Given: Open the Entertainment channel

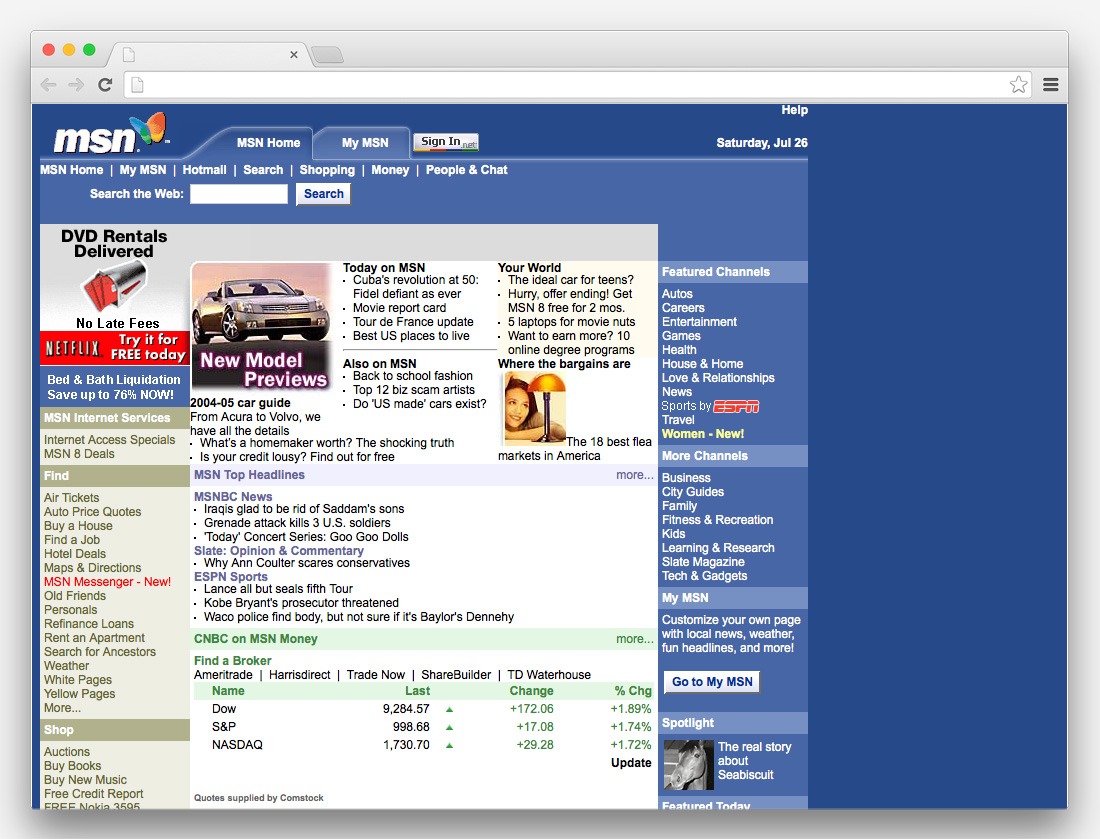Looking at the screenshot, I should (x=699, y=322).
